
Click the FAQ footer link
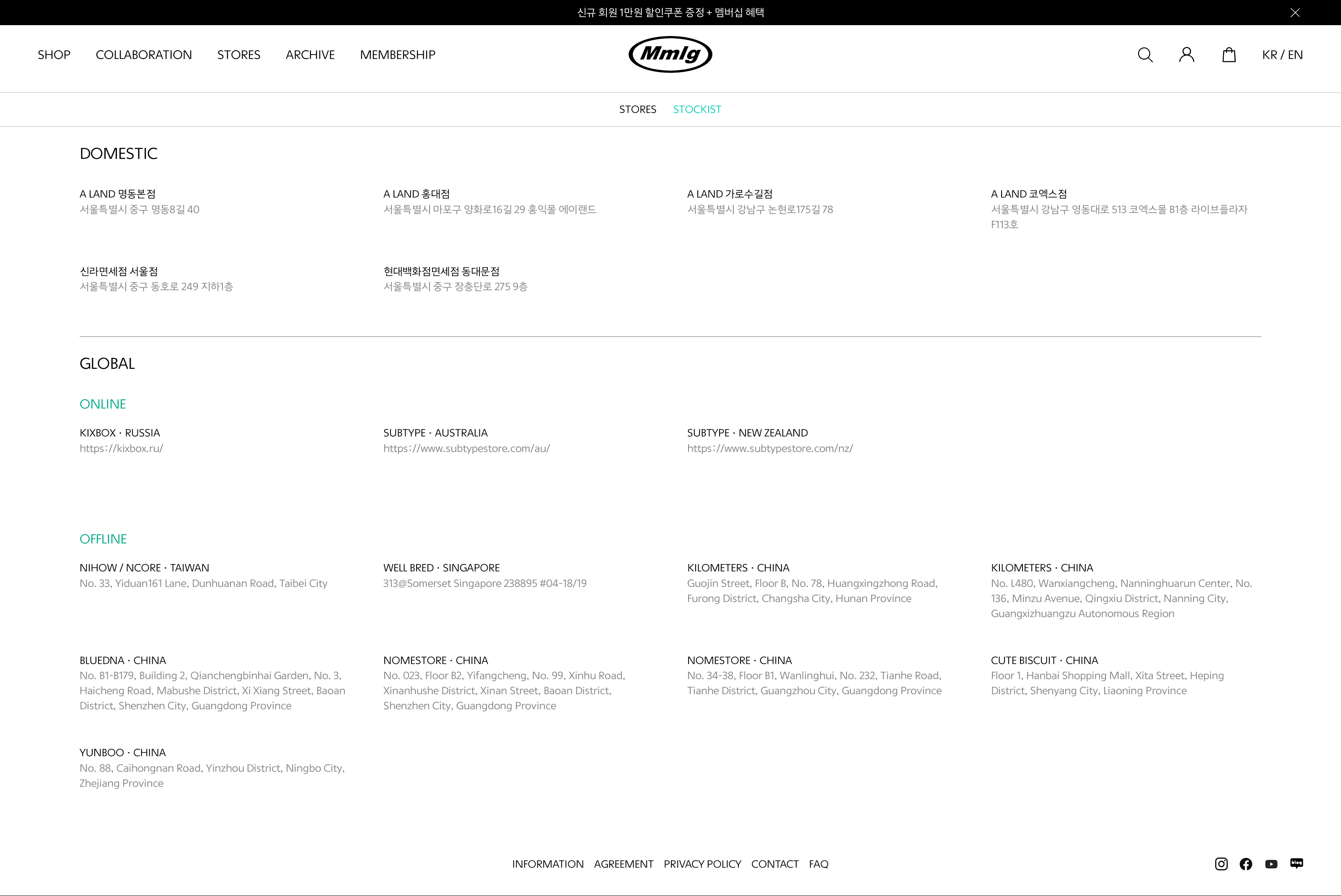point(818,864)
